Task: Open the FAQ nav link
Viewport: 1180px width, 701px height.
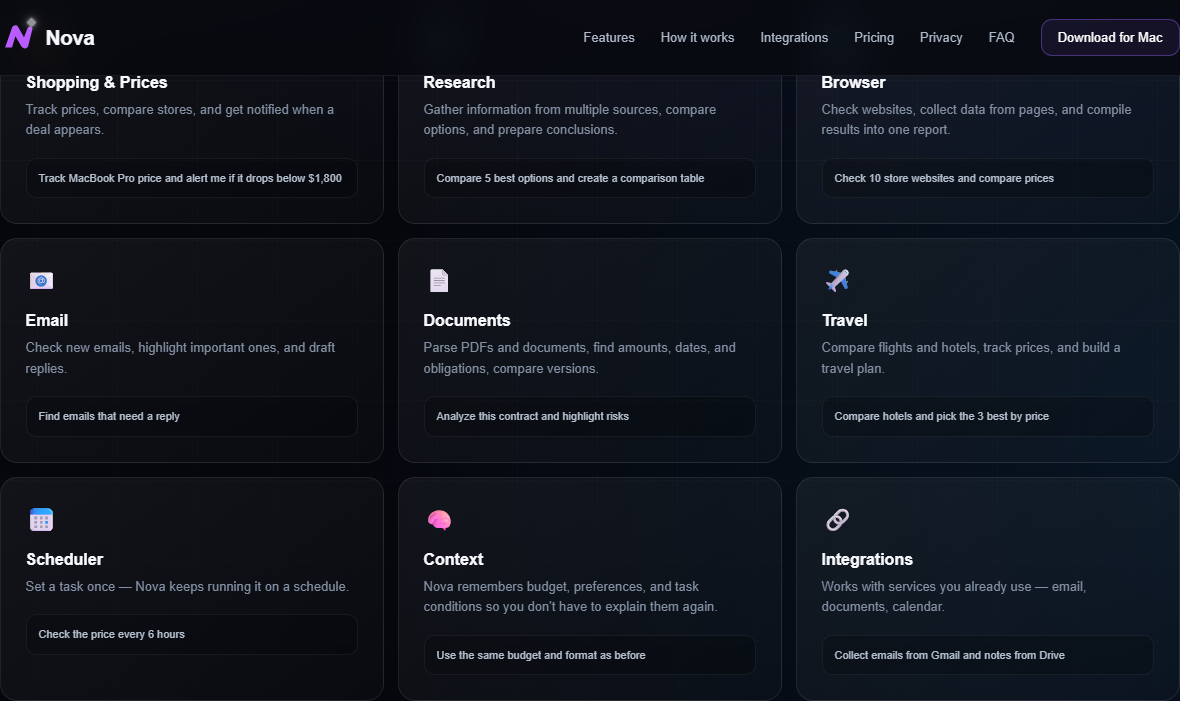Action: coord(1001,38)
